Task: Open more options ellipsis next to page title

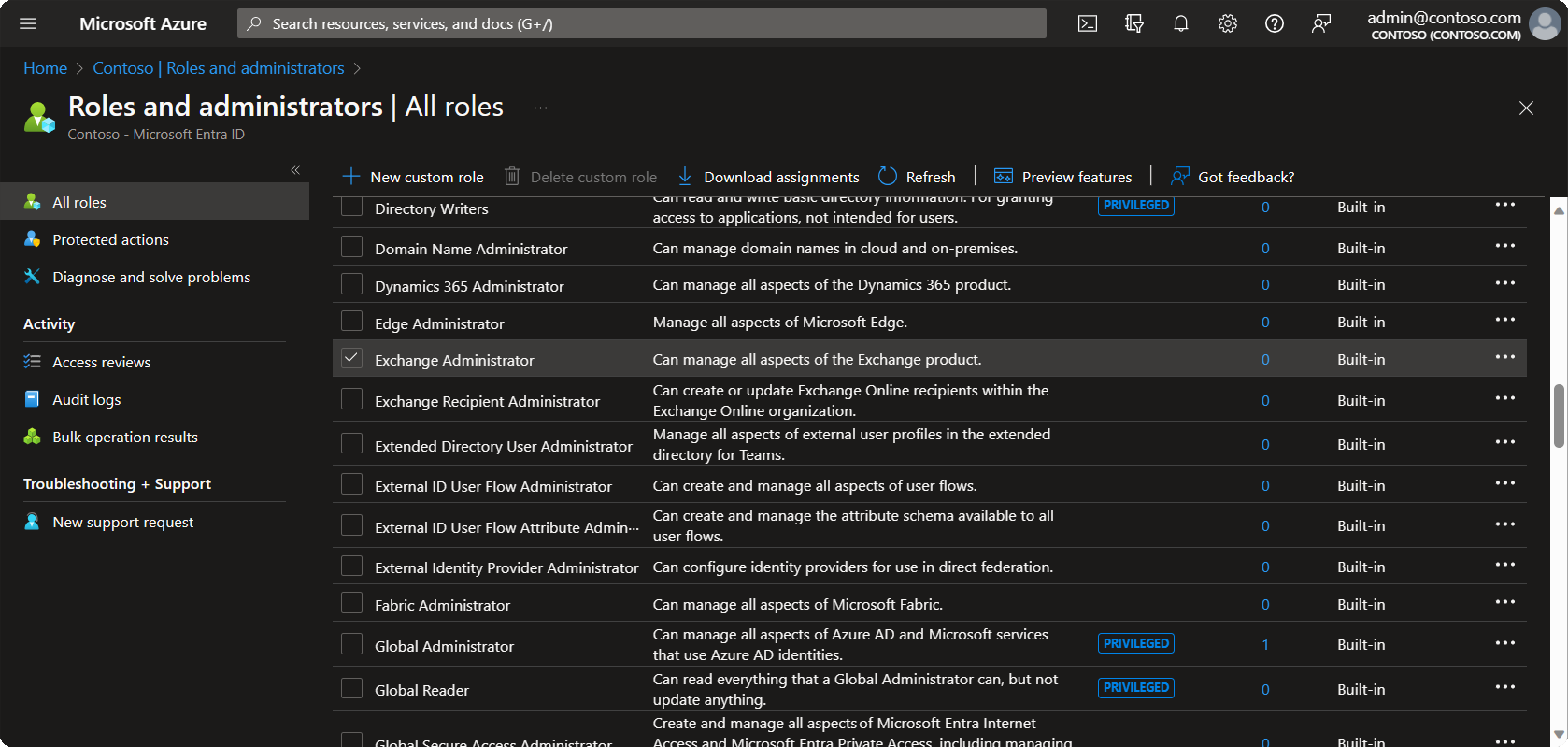Action: point(540,108)
